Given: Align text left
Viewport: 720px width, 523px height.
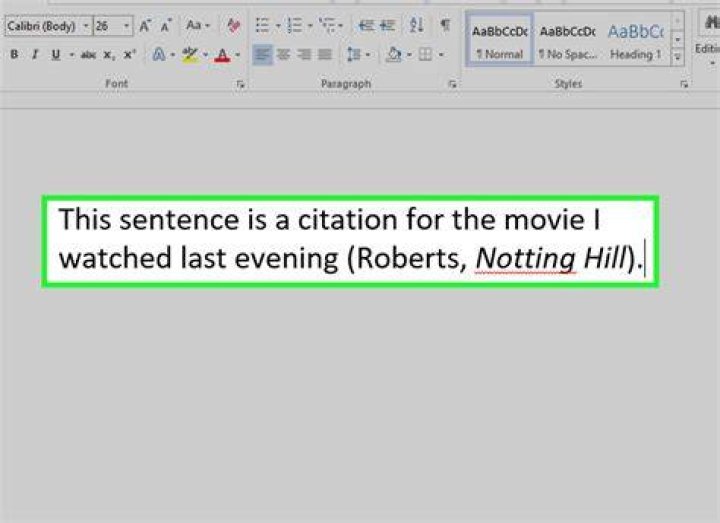Looking at the screenshot, I should 262,55.
